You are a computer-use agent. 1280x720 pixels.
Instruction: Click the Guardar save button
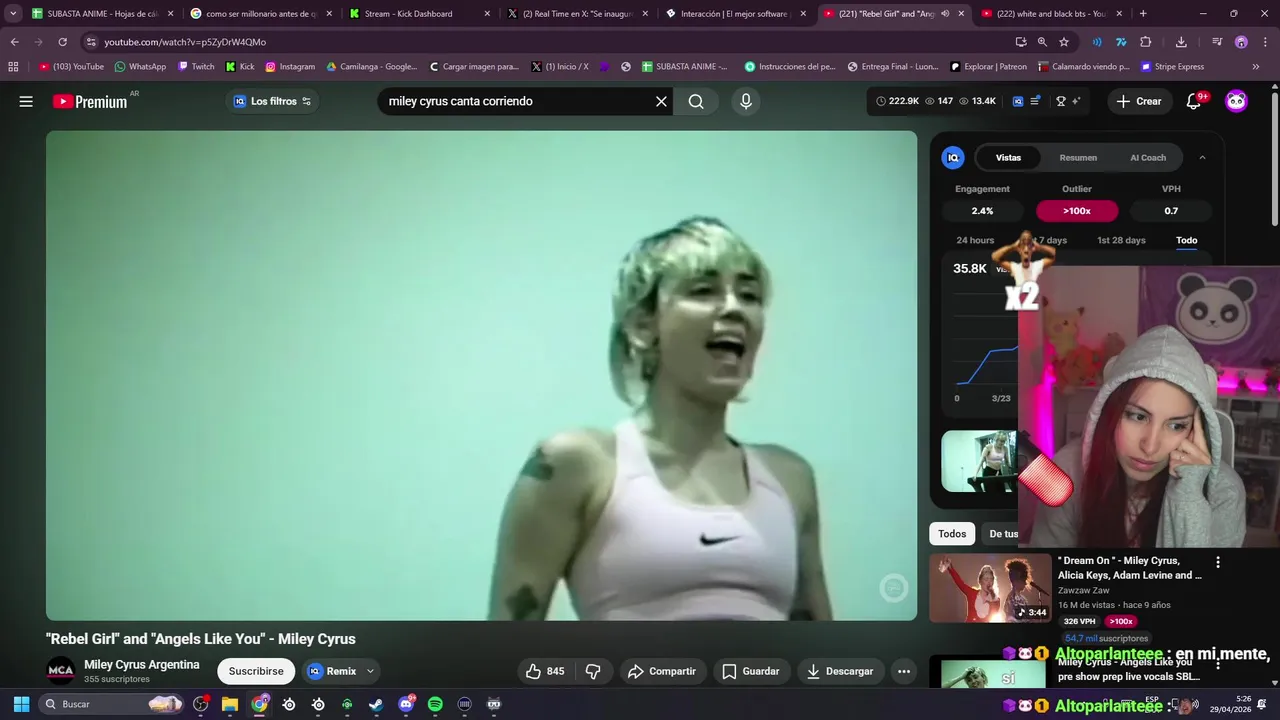[751, 671]
